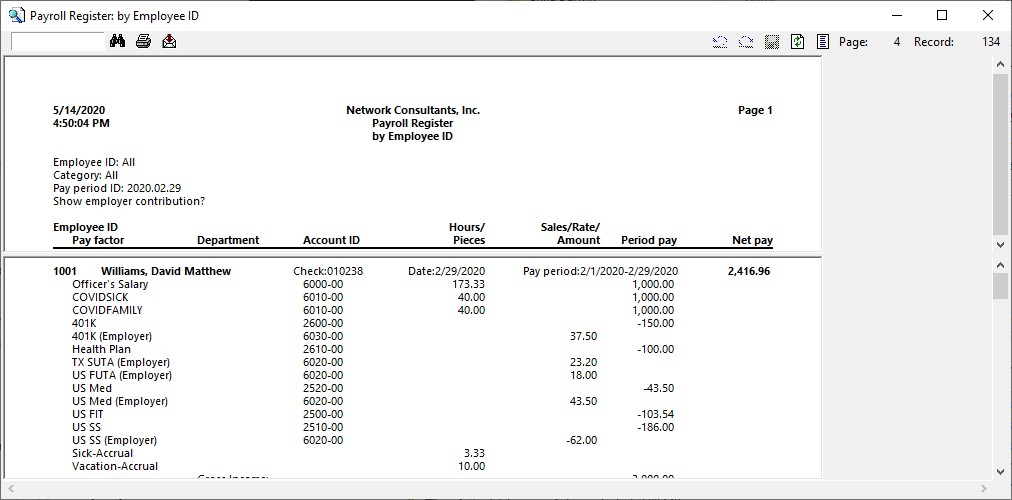Image resolution: width=1012 pixels, height=500 pixels.
Task: Click the page number value 4
Action: [896, 42]
